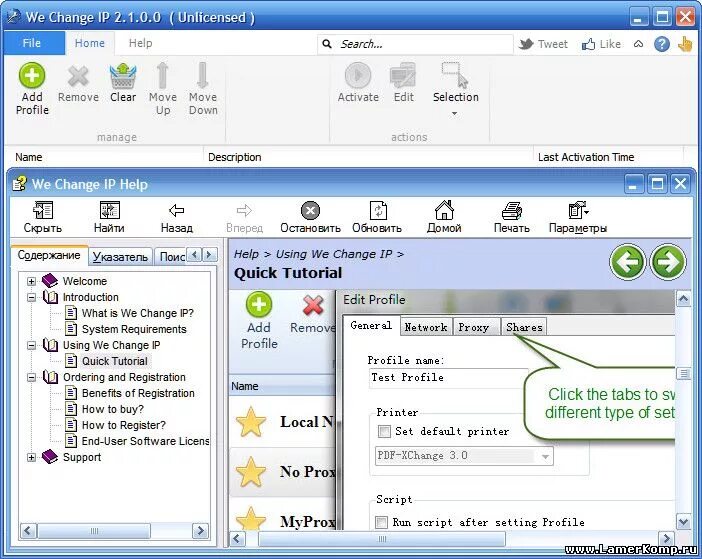Click the blue question mark help icon
Image resolution: width=702 pixels, height=559 pixels.
pyautogui.click(x=662, y=44)
